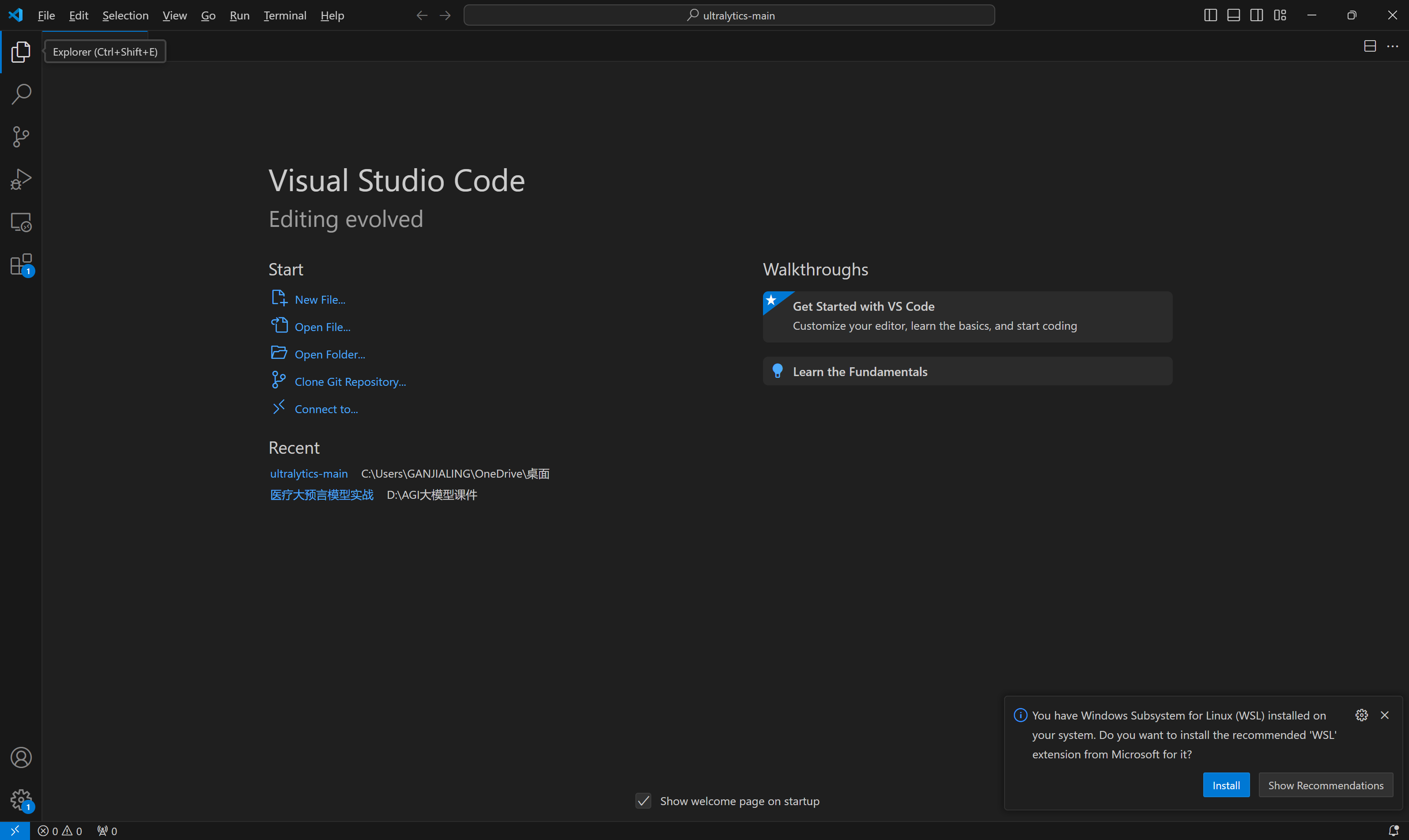The height and width of the screenshot is (840, 1409).
Task: Click Clone Git Repository... link
Action: [x=351, y=381]
